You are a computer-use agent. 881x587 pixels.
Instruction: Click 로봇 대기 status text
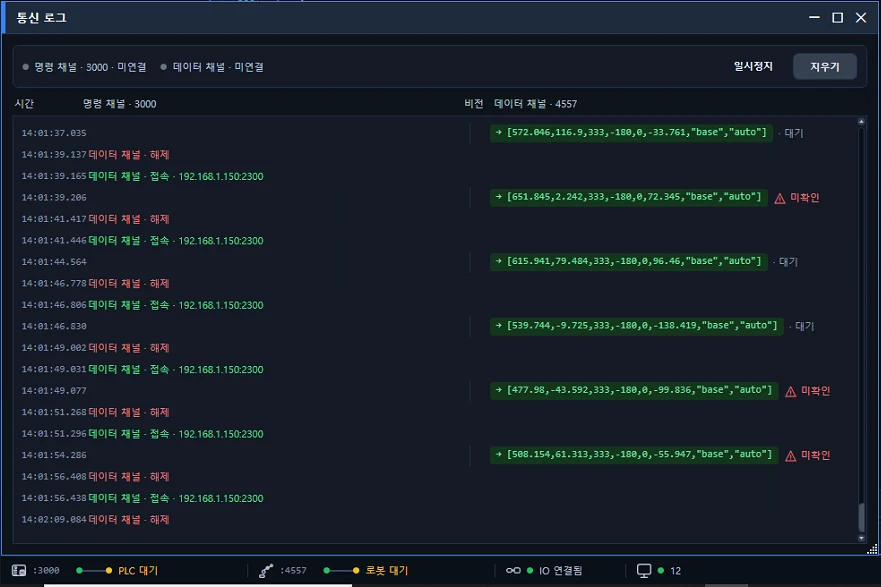point(387,571)
